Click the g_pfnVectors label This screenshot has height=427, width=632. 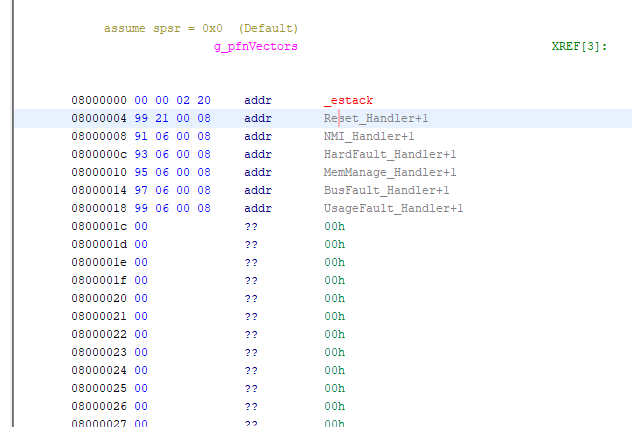pyautogui.click(x=255, y=47)
